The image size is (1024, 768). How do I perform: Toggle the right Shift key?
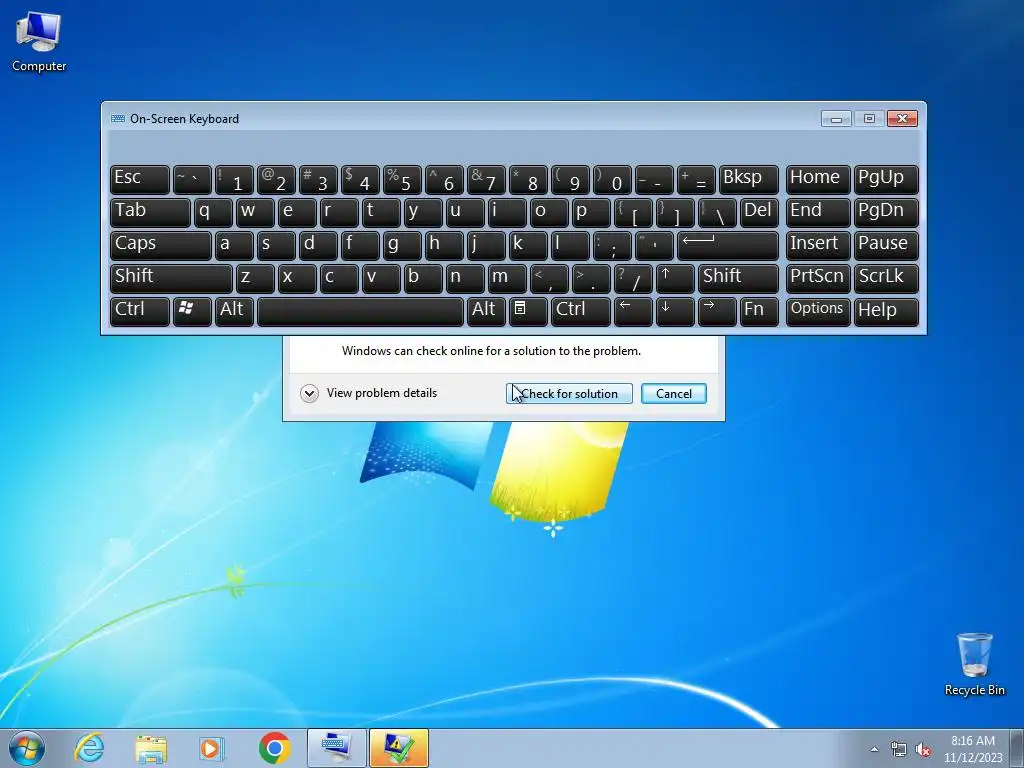tap(738, 278)
